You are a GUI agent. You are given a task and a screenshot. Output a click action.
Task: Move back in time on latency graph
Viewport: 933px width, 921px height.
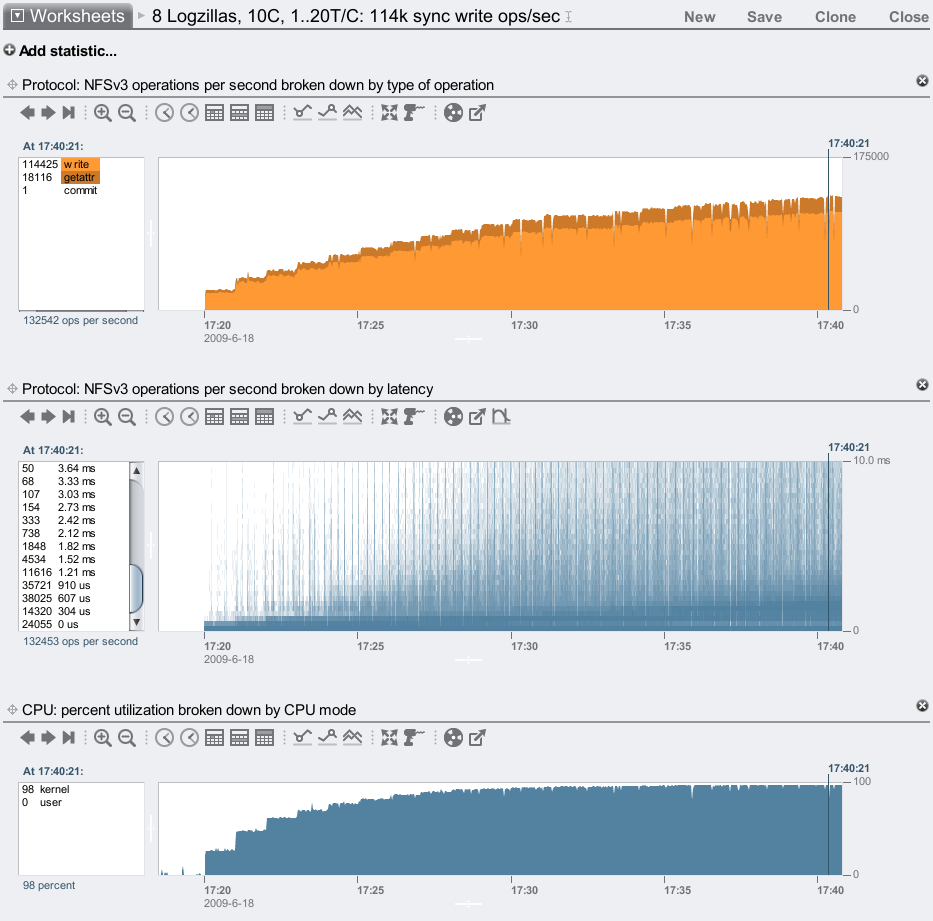(27, 417)
